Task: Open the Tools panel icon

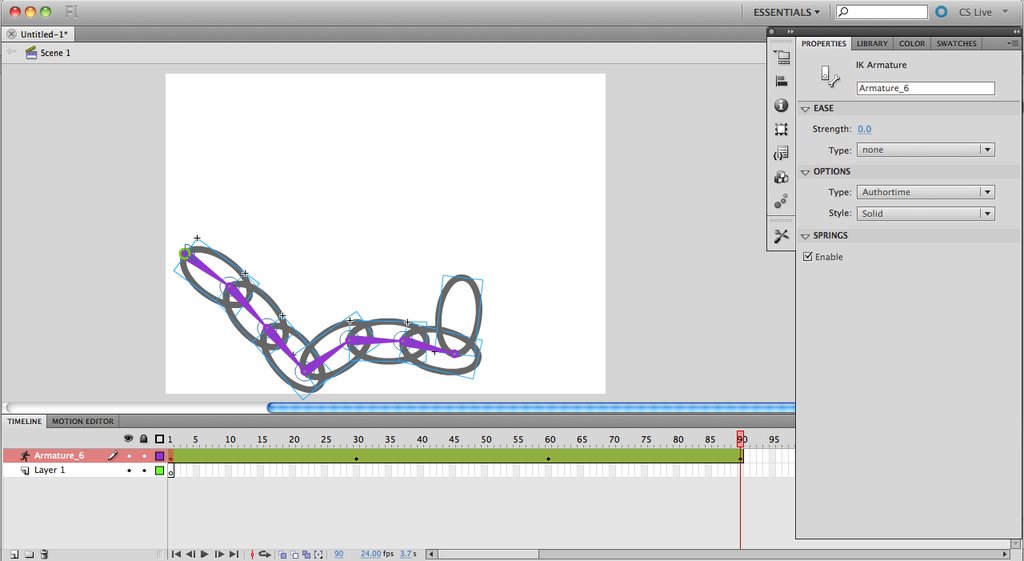Action: point(781,236)
